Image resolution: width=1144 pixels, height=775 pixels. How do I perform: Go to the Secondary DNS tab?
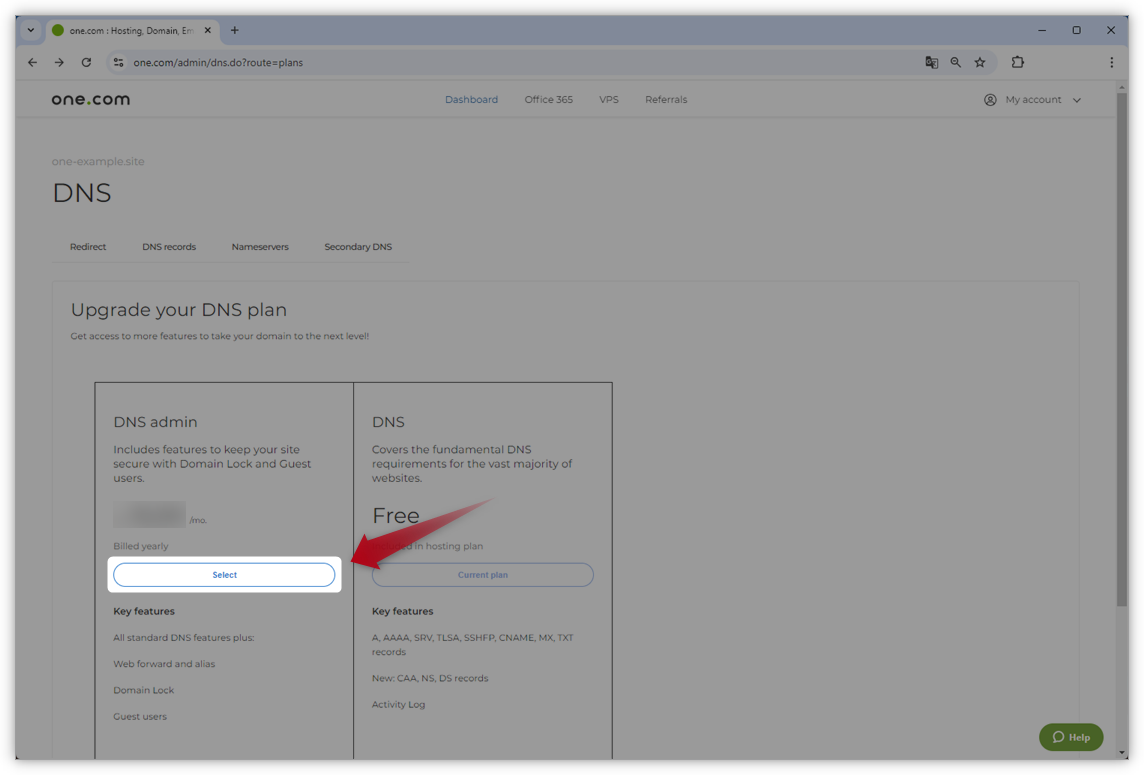pos(358,247)
